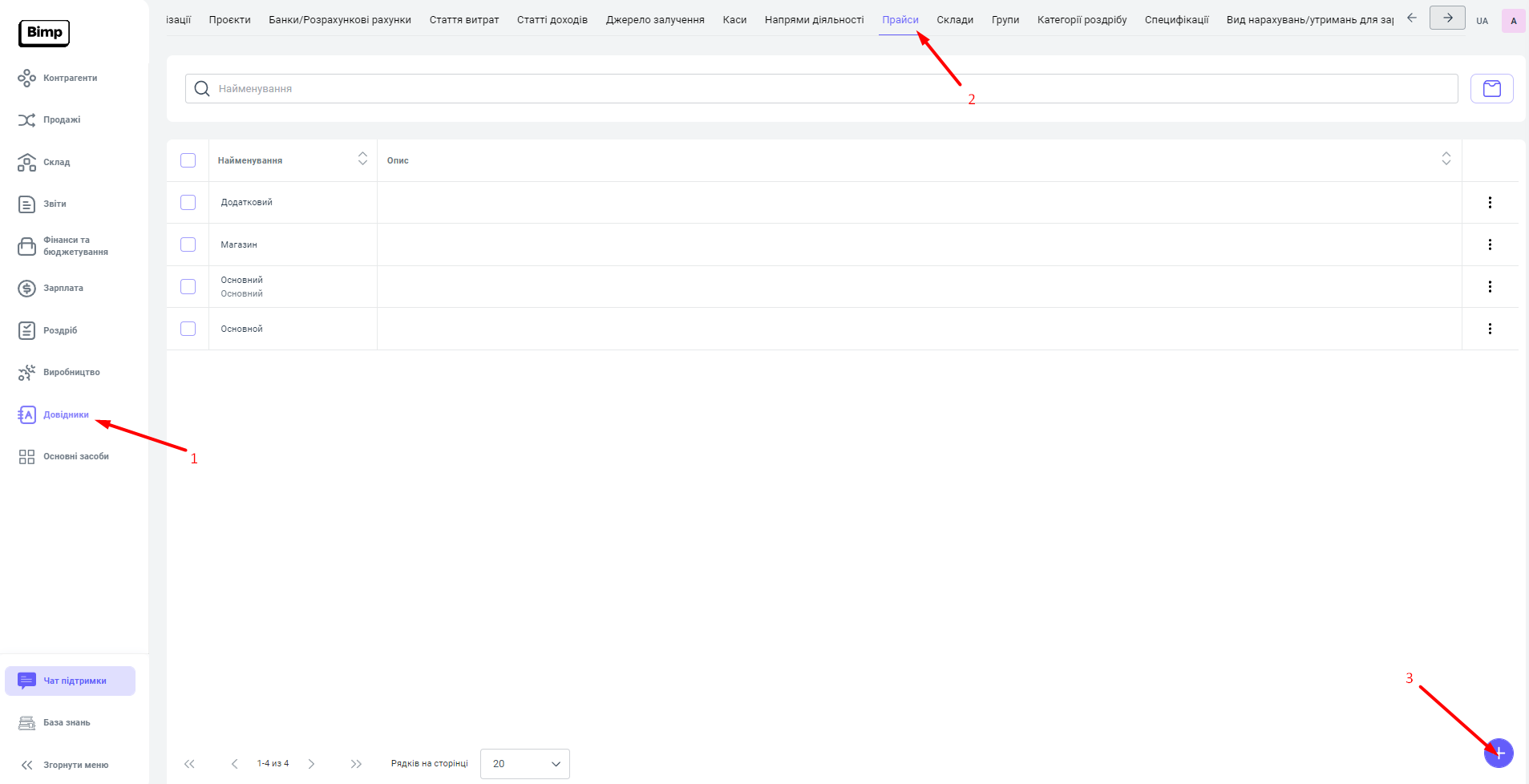Switch to the Склади tab
The image size is (1529, 784).
click(955, 20)
